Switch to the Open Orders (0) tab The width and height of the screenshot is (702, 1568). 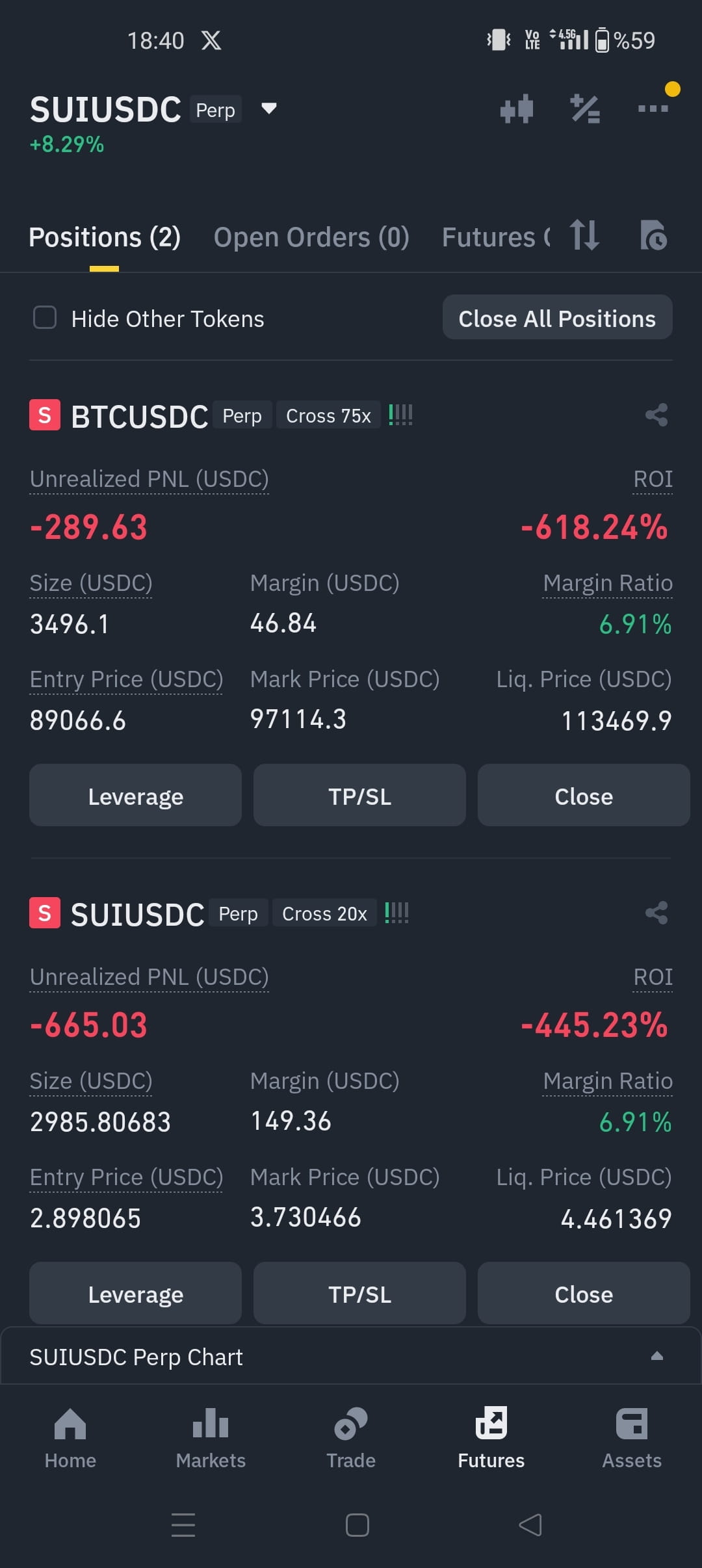(x=311, y=237)
